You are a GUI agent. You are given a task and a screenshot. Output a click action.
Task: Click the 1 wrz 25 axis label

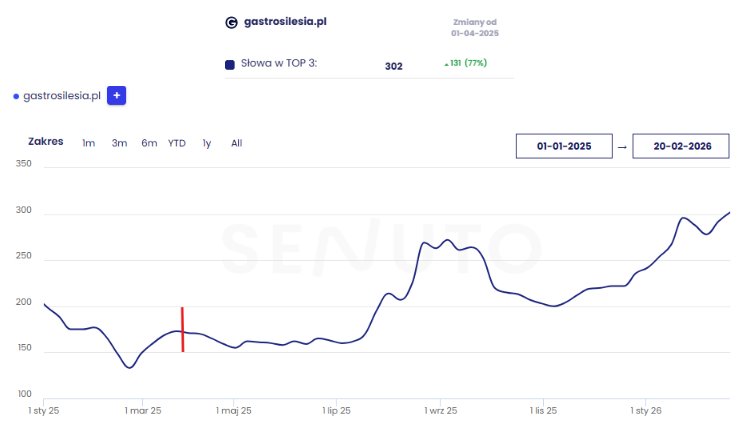(x=441, y=411)
